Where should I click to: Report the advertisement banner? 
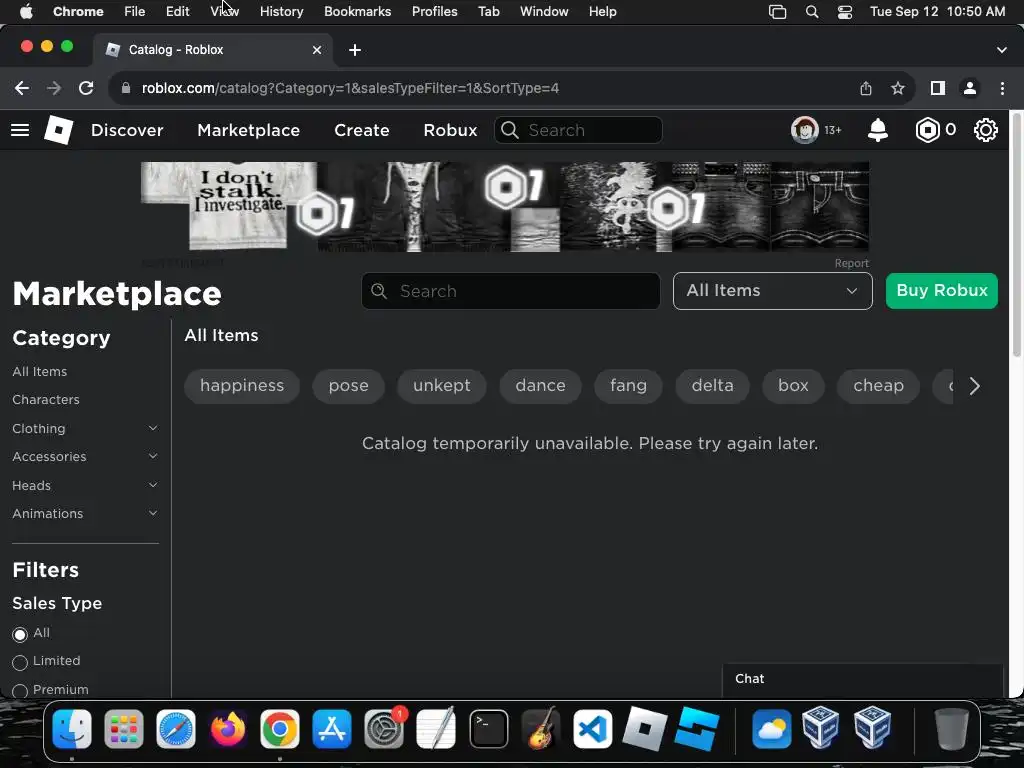[x=852, y=263]
